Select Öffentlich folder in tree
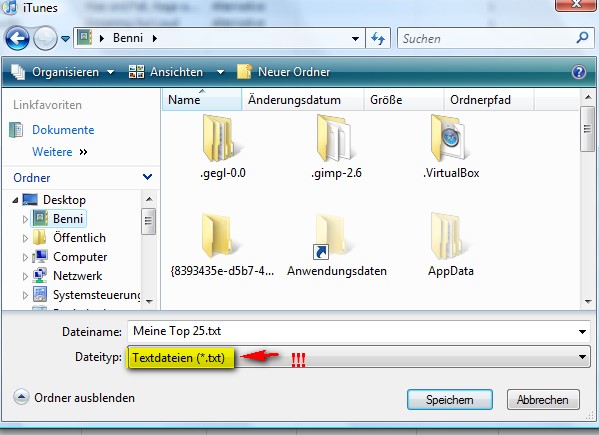 [79, 238]
